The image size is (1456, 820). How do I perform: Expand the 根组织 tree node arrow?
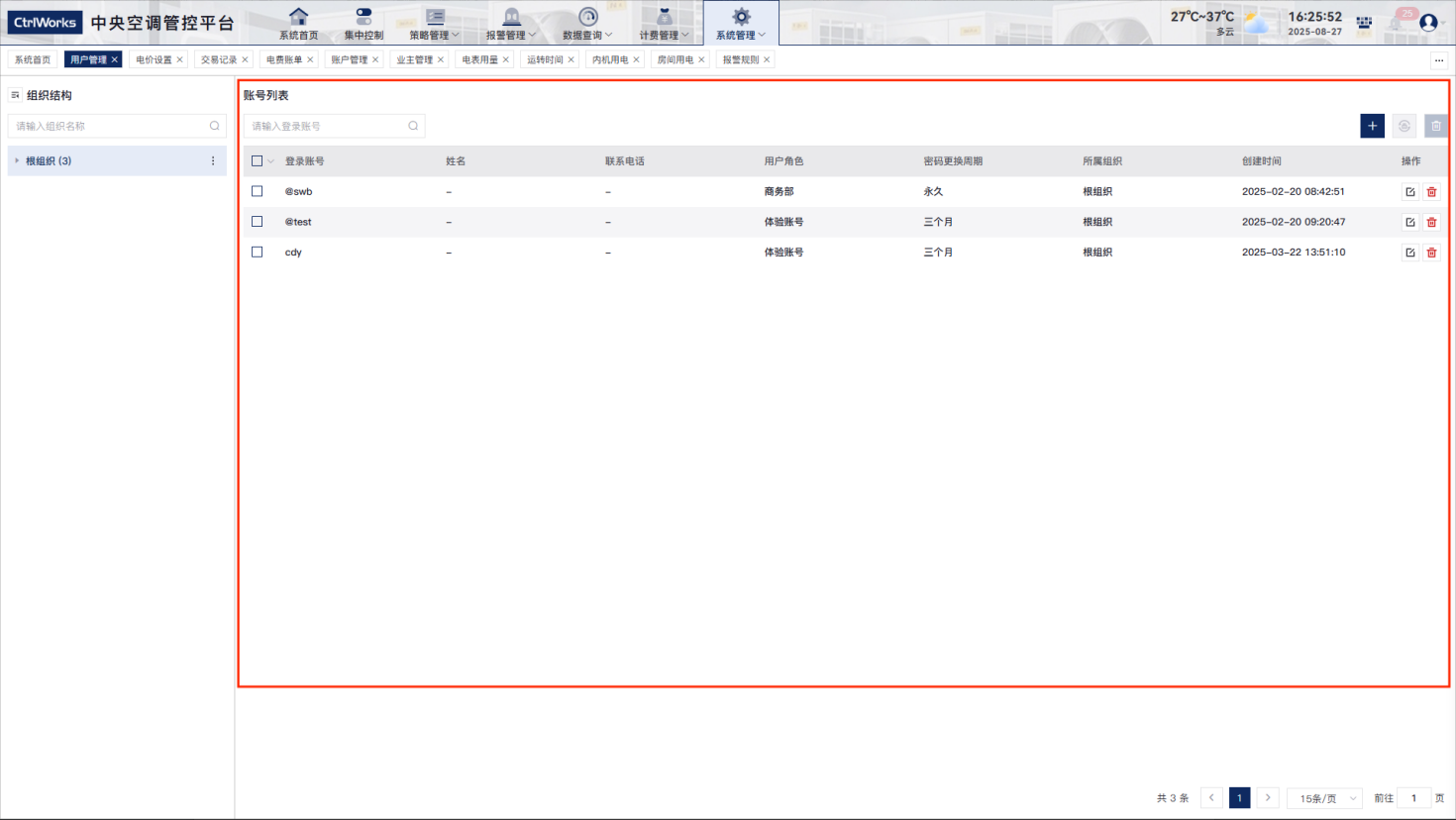tap(17, 160)
